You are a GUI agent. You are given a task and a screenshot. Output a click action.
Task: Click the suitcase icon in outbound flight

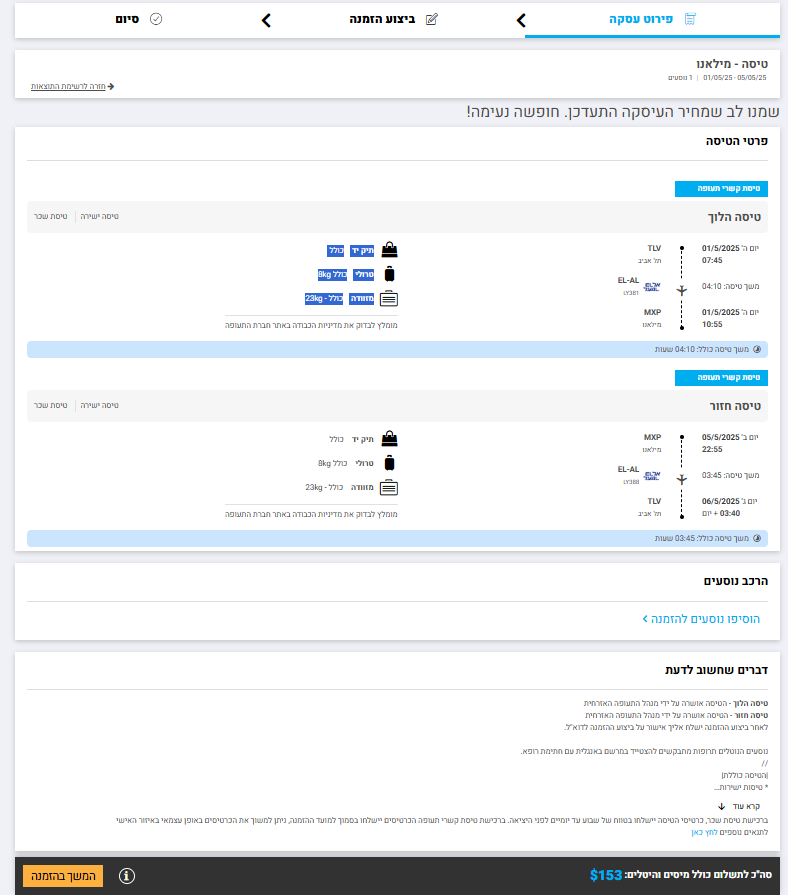(x=389, y=299)
